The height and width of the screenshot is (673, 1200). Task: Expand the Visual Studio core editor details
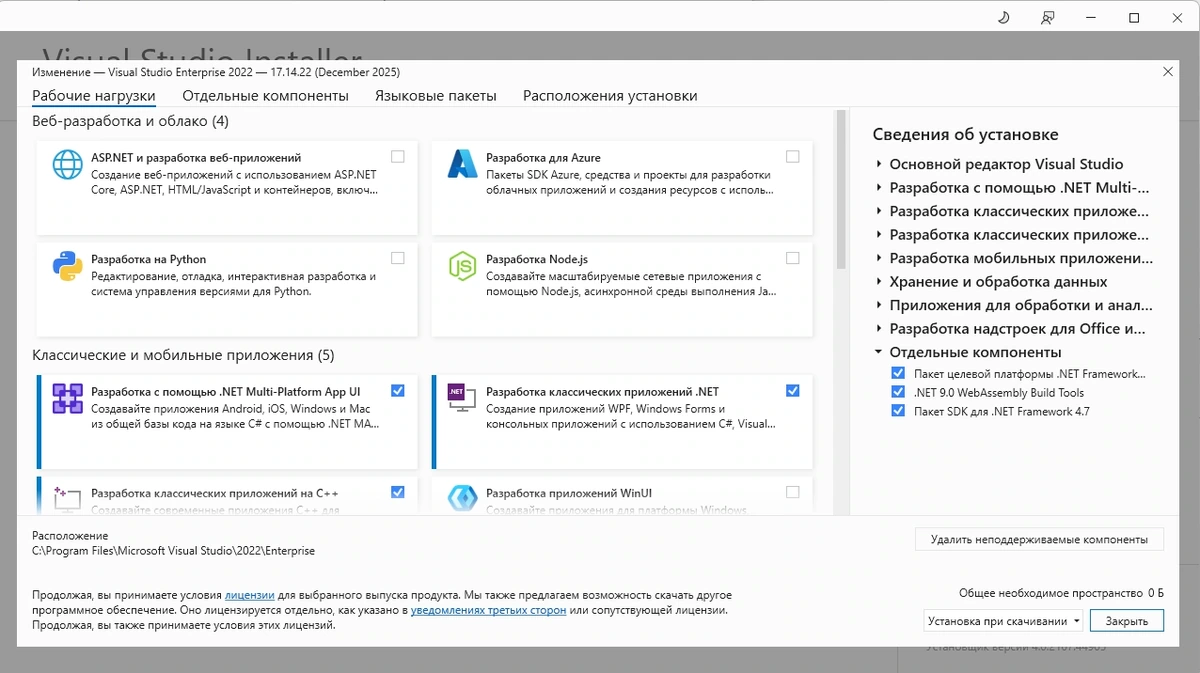pos(878,164)
